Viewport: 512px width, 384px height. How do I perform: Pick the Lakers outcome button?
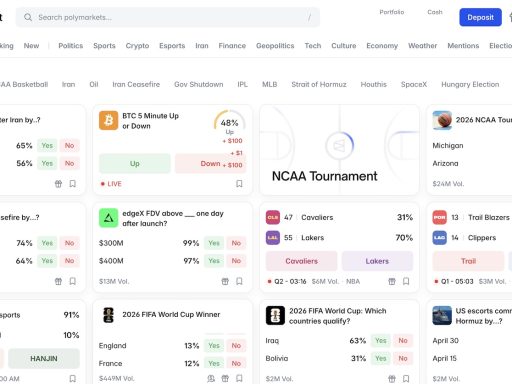(377, 261)
